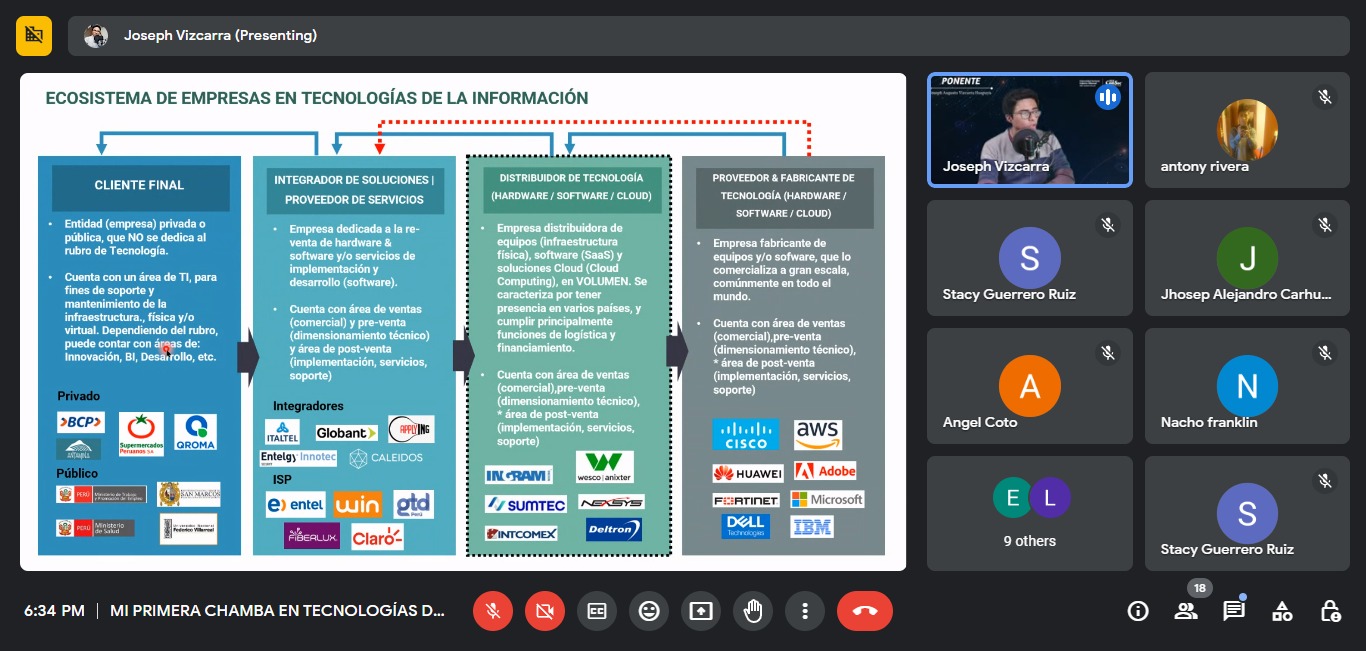
Task: Click the entel logo under ISP
Action: 295,504
